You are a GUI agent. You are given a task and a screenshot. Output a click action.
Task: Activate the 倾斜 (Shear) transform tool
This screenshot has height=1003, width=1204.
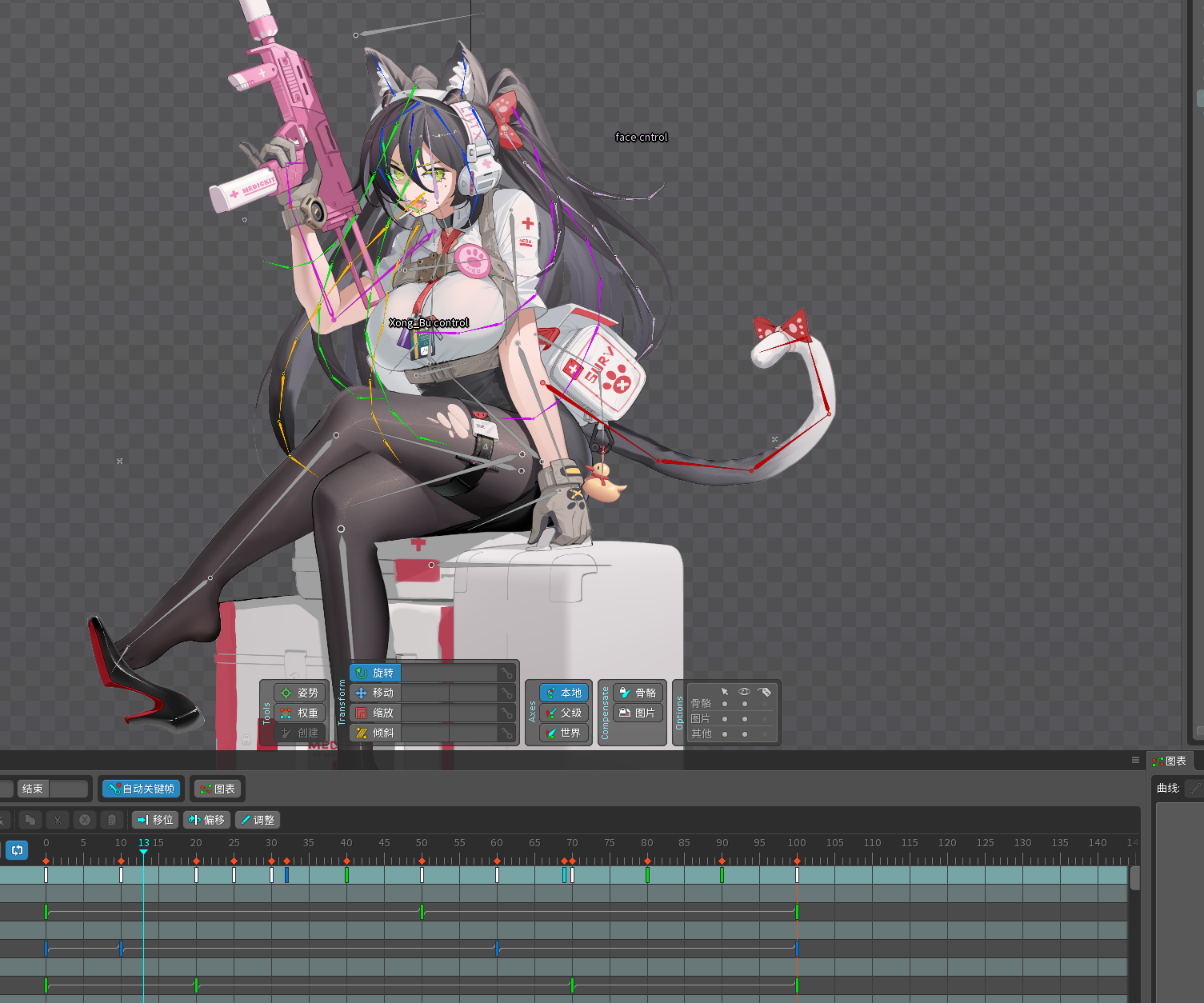[x=375, y=733]
